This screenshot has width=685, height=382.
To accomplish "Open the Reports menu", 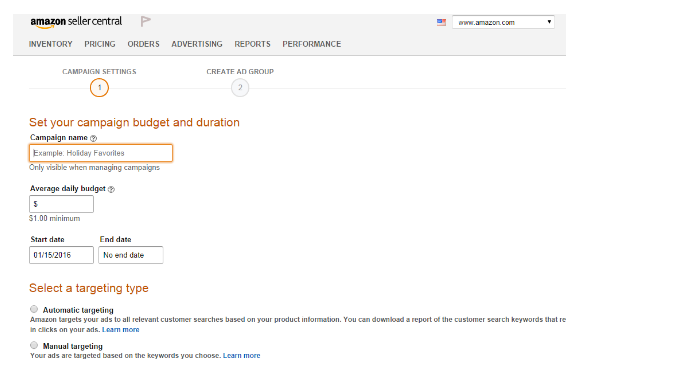I will click(253, 44).
